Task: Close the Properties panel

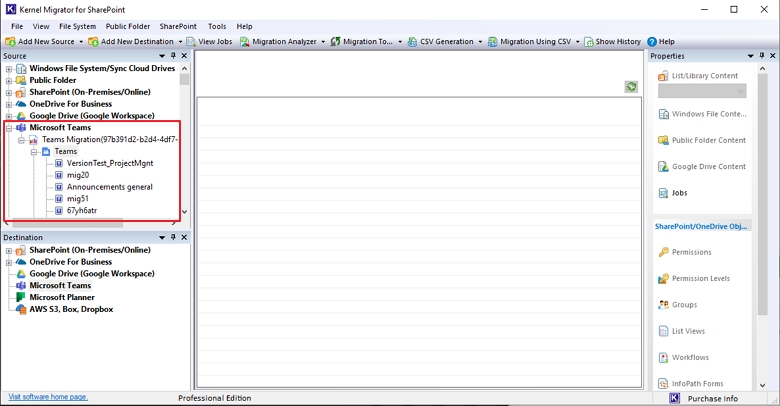Action: point(773,56)
